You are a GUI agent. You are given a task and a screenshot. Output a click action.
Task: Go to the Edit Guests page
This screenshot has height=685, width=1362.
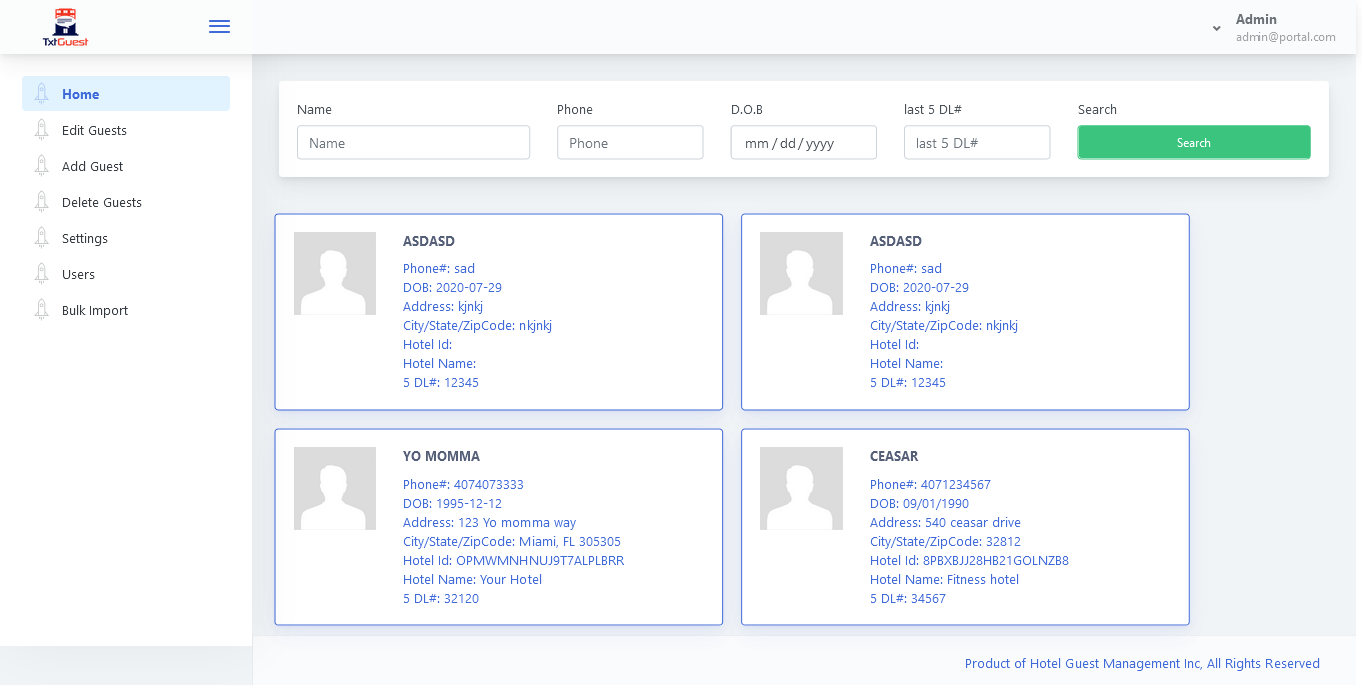[x=94, y=130]
